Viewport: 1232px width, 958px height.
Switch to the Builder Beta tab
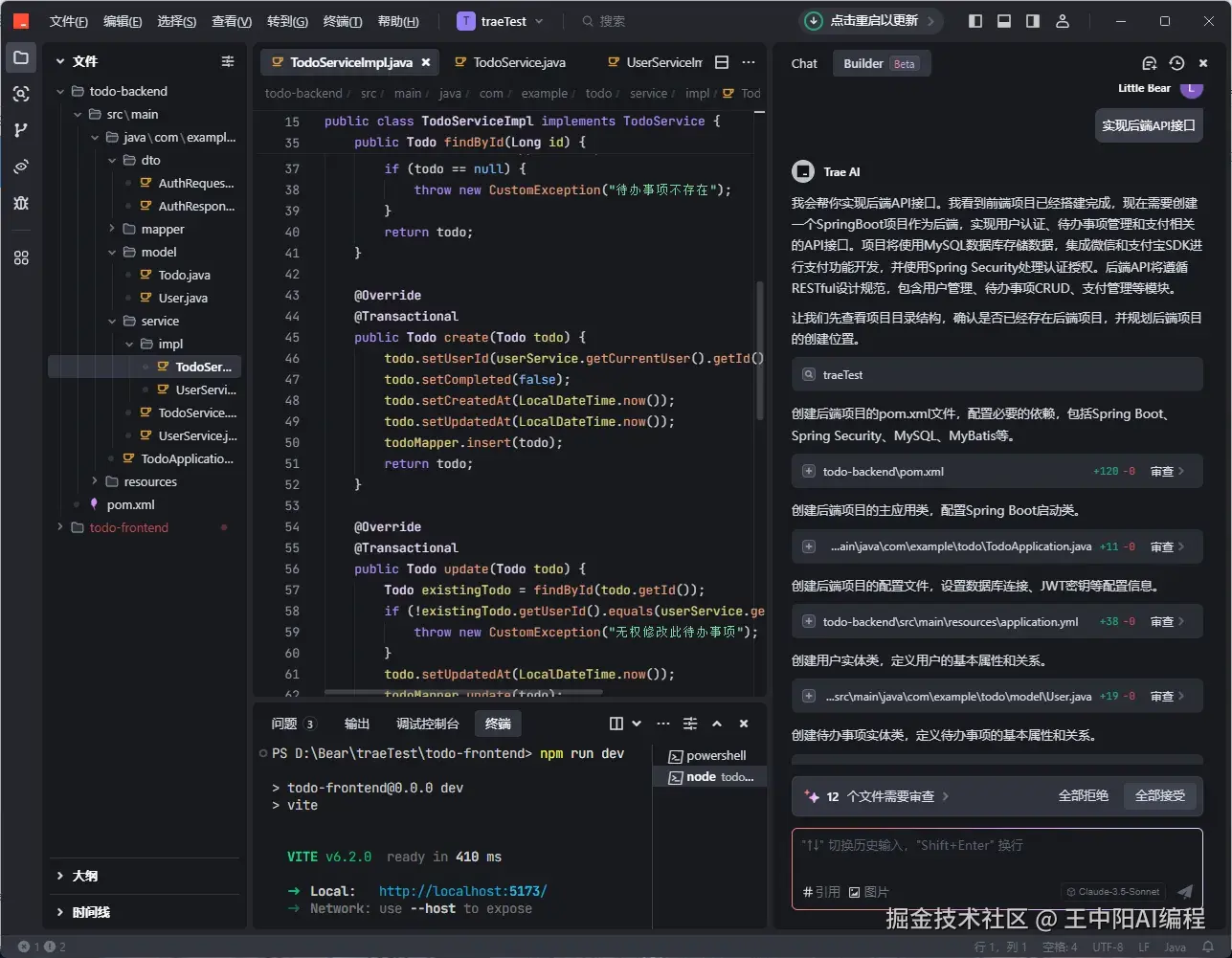coord(880,63)
